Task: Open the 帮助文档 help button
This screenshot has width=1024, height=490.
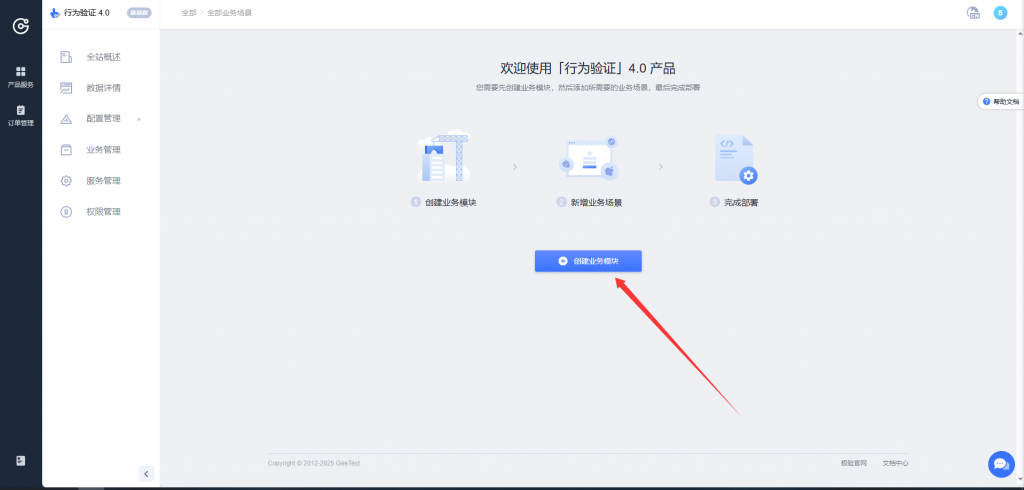Action: point(1001,101)
